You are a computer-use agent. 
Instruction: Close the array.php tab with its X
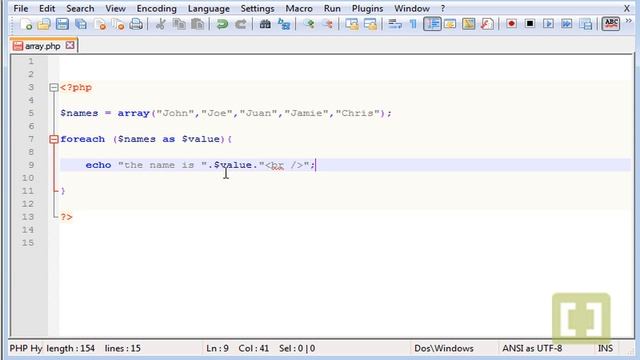click(70, 45)
